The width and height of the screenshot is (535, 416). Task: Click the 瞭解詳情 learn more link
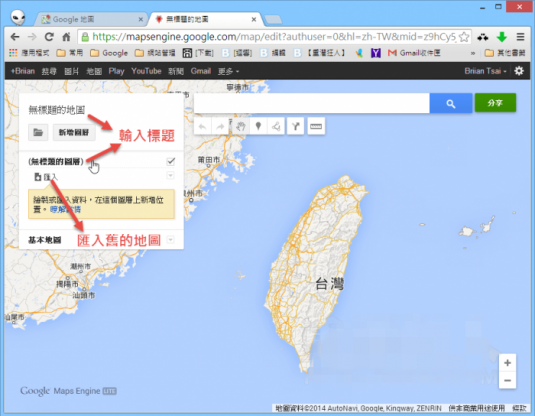click(65, 209)
